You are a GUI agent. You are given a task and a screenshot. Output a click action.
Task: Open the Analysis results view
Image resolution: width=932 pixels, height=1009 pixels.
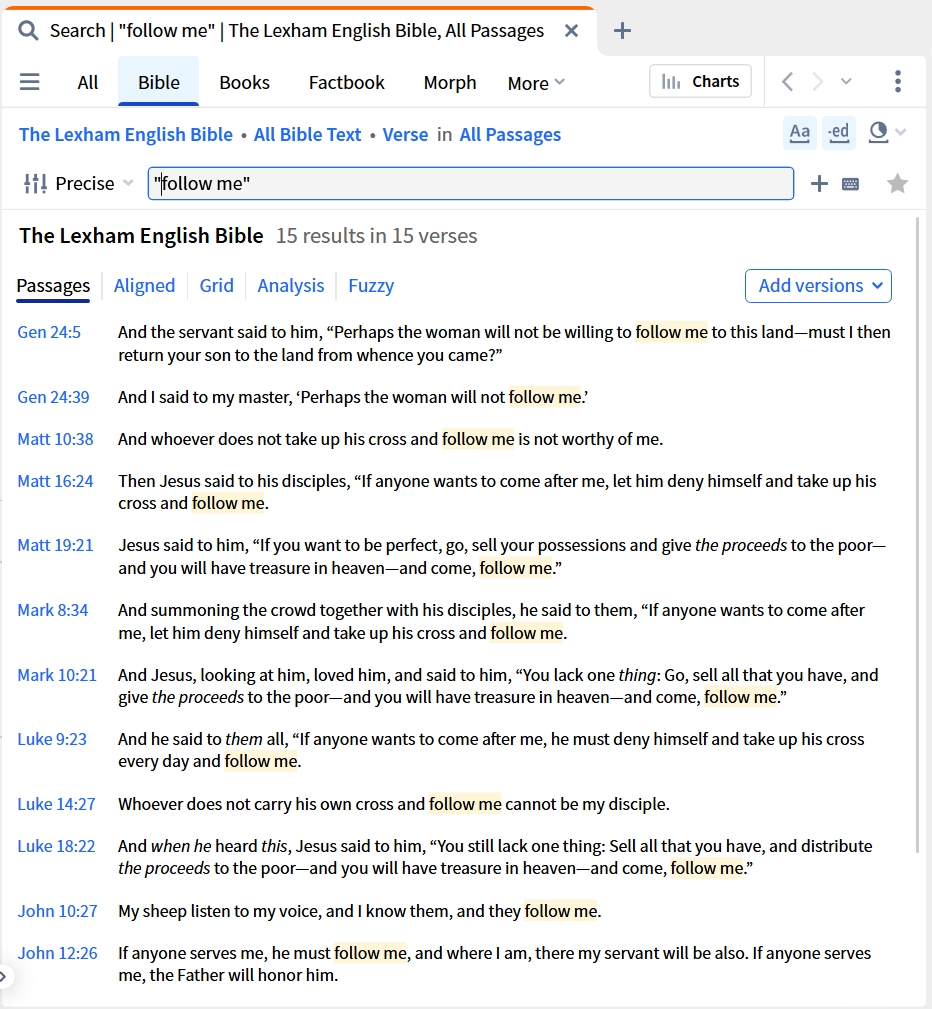point(290,285)
